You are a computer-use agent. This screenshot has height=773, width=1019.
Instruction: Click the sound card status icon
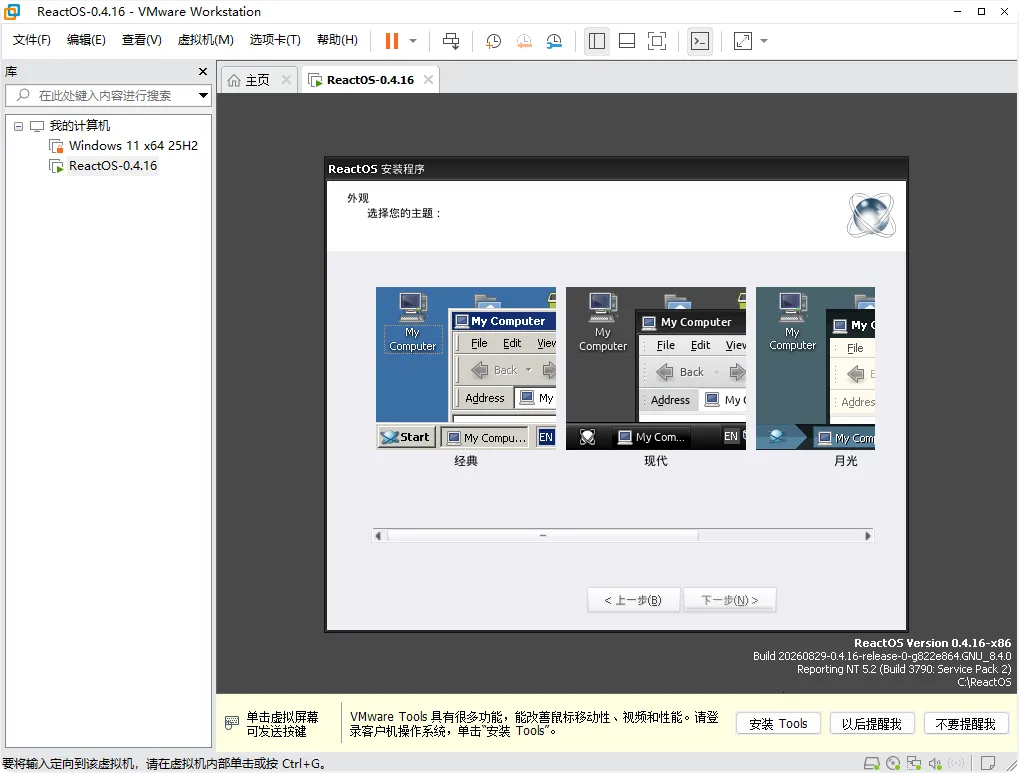[935, 763]
